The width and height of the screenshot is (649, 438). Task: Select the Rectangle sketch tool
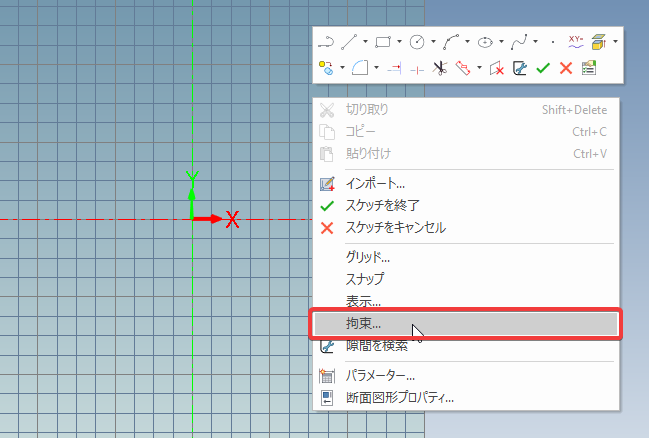click(382, 42)
